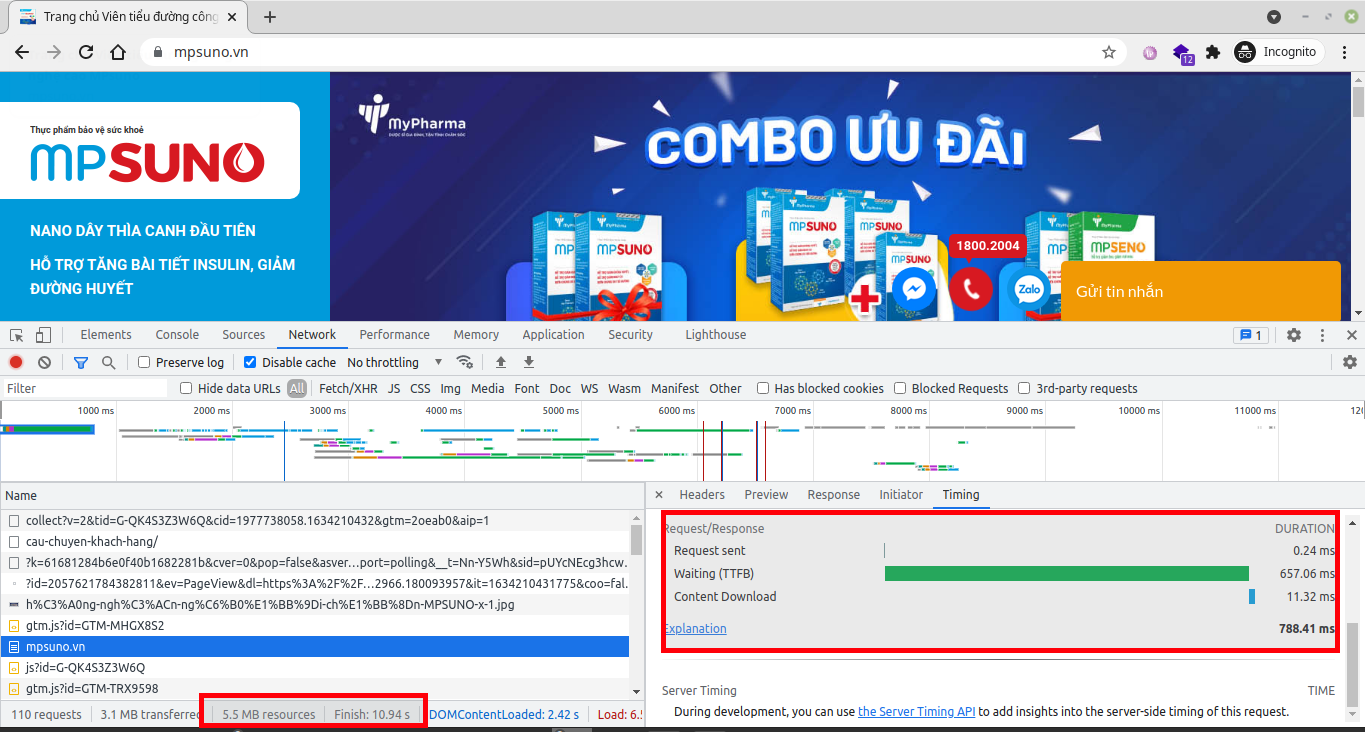Open the tab search dropdown
Screen dimensions: 1365x732
click(1274, 17)
